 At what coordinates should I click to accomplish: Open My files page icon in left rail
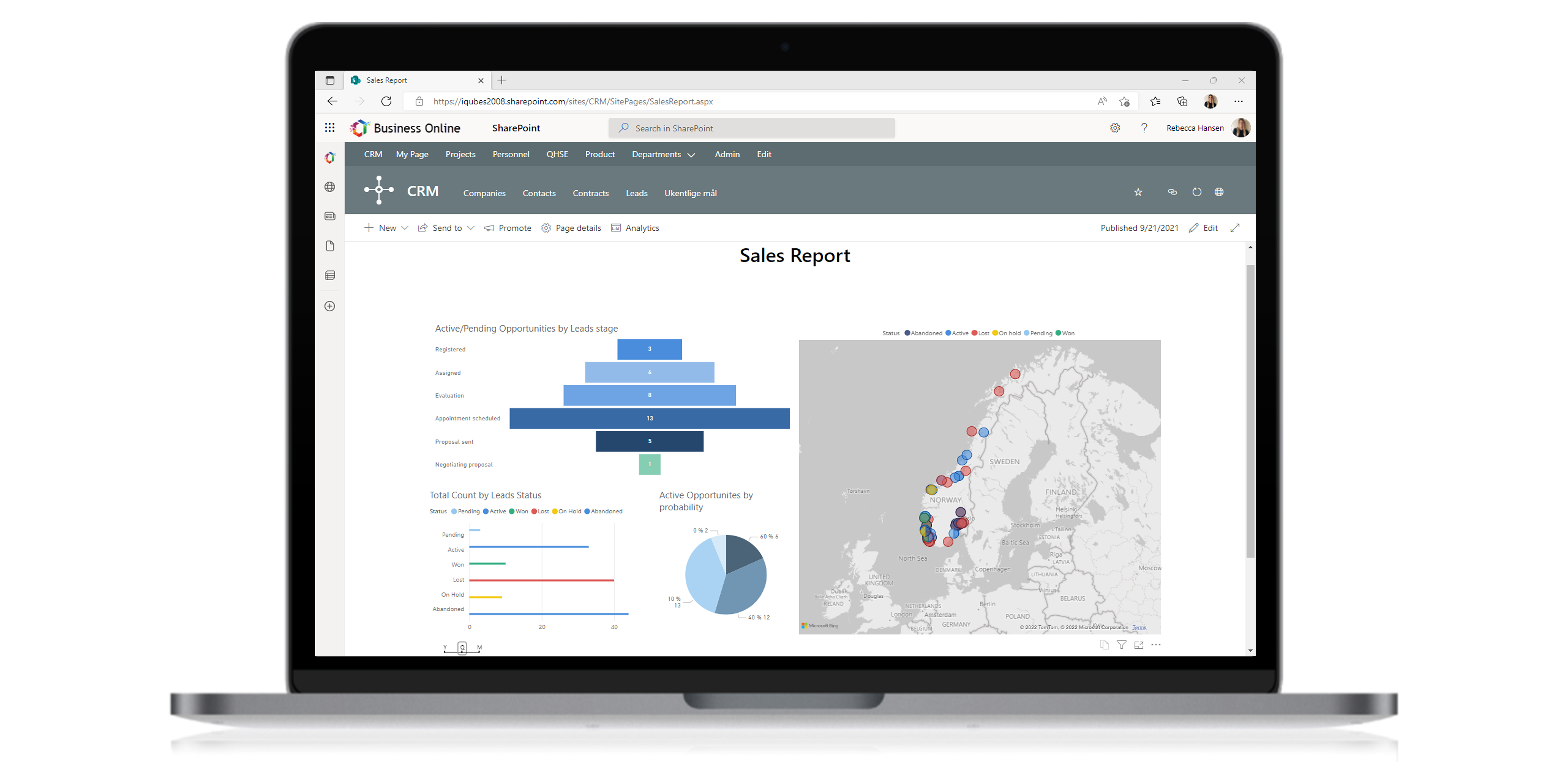pyautogui.click(x=330, y=246)
